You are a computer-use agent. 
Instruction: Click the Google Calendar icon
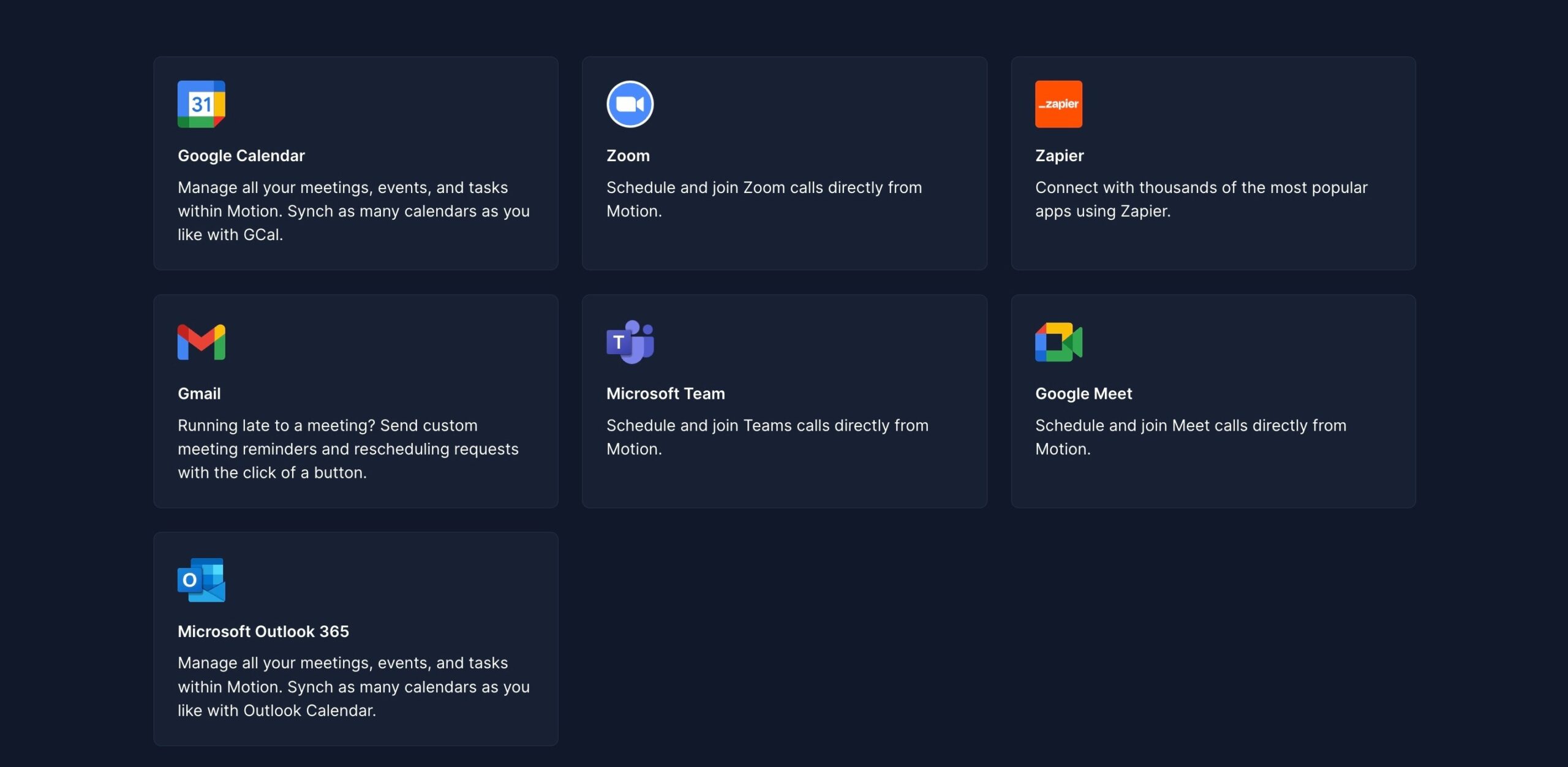click(x=201, y=104)
